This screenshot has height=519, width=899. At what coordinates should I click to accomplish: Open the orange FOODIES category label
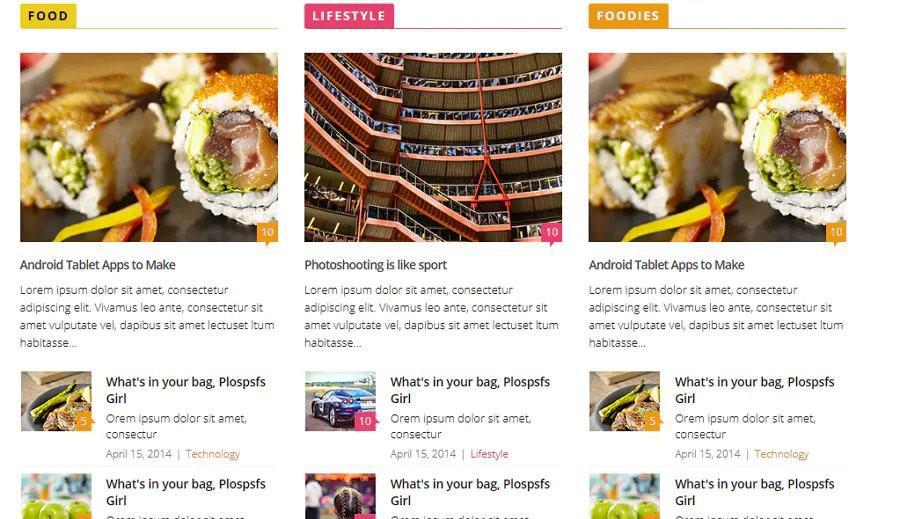tap(628, 16)
